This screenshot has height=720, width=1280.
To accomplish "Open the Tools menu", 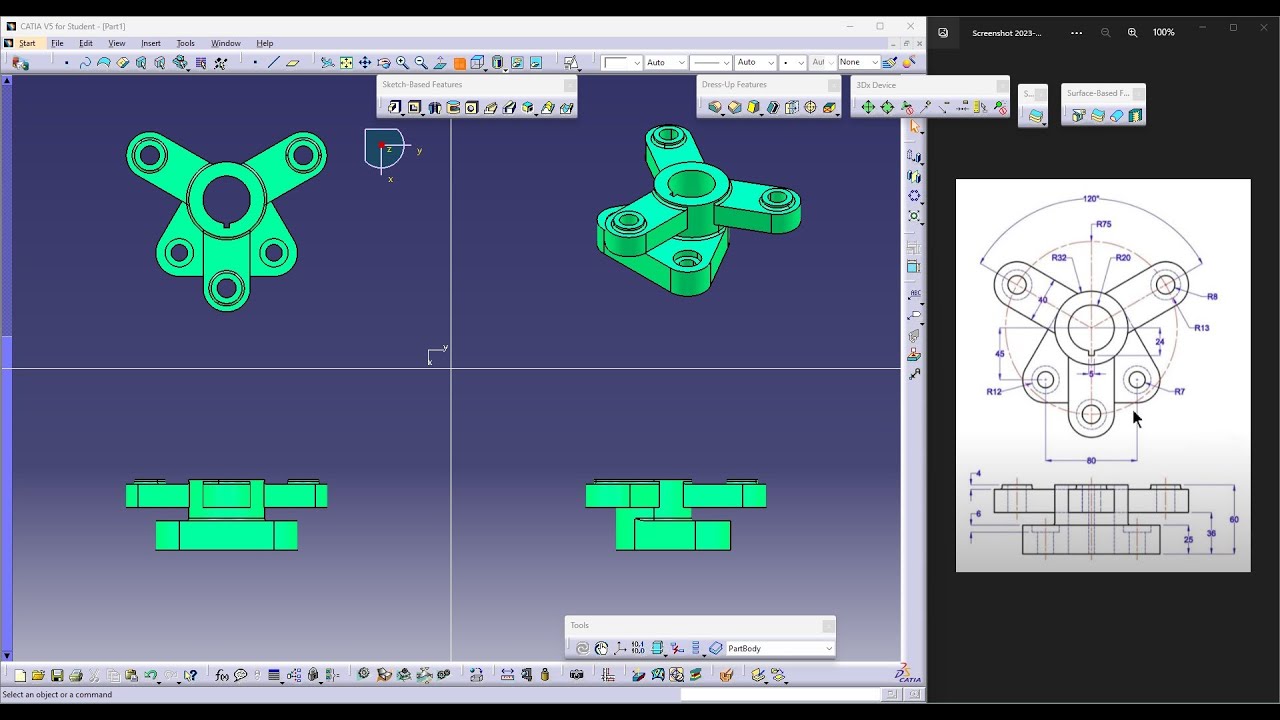I will (x=186, y=43).
